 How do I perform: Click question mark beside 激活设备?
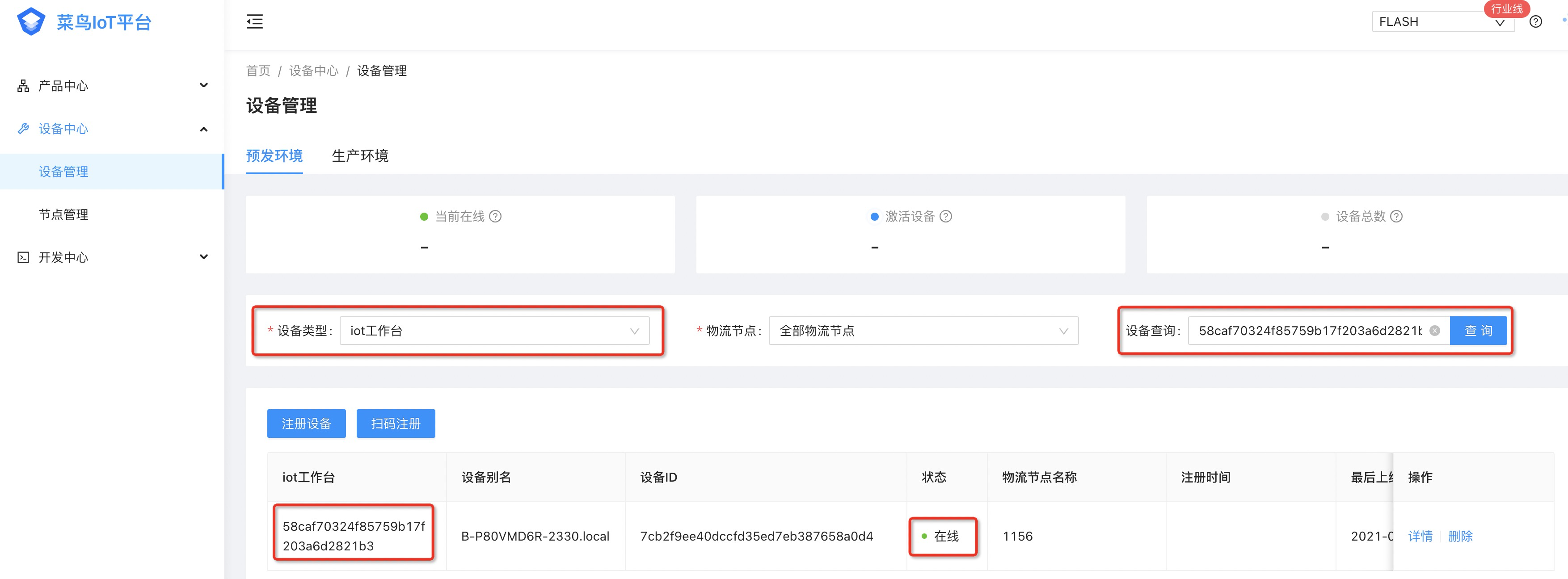[x=945, y=217]
